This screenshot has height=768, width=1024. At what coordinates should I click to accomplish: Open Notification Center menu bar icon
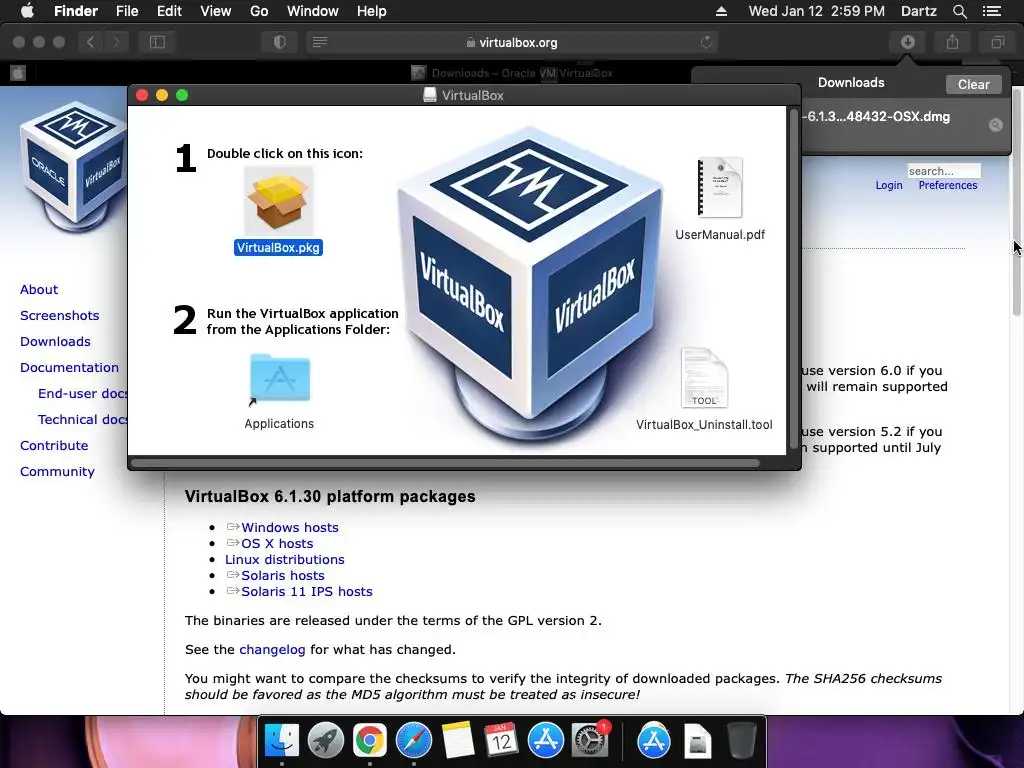coord(991,11)
